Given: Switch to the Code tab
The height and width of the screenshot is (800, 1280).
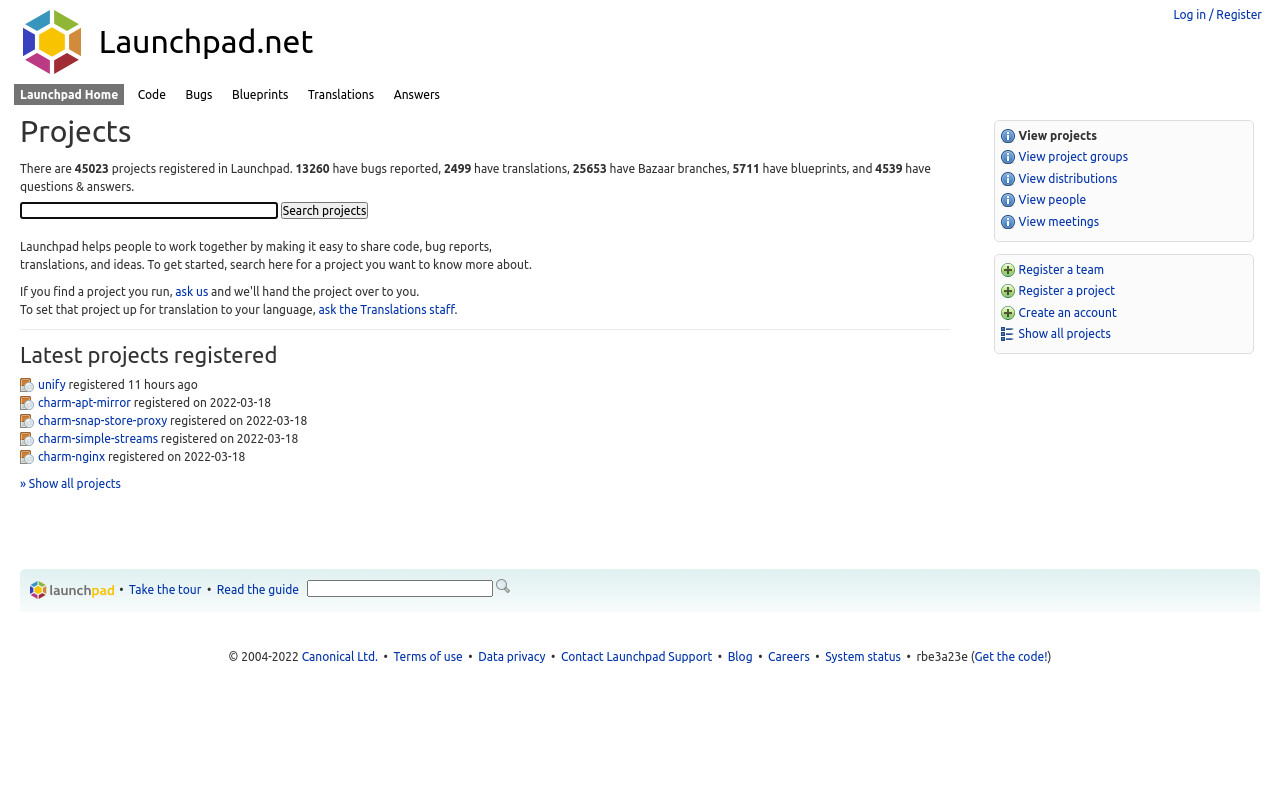Looking at the screenshot, I should tap(152, 95).
